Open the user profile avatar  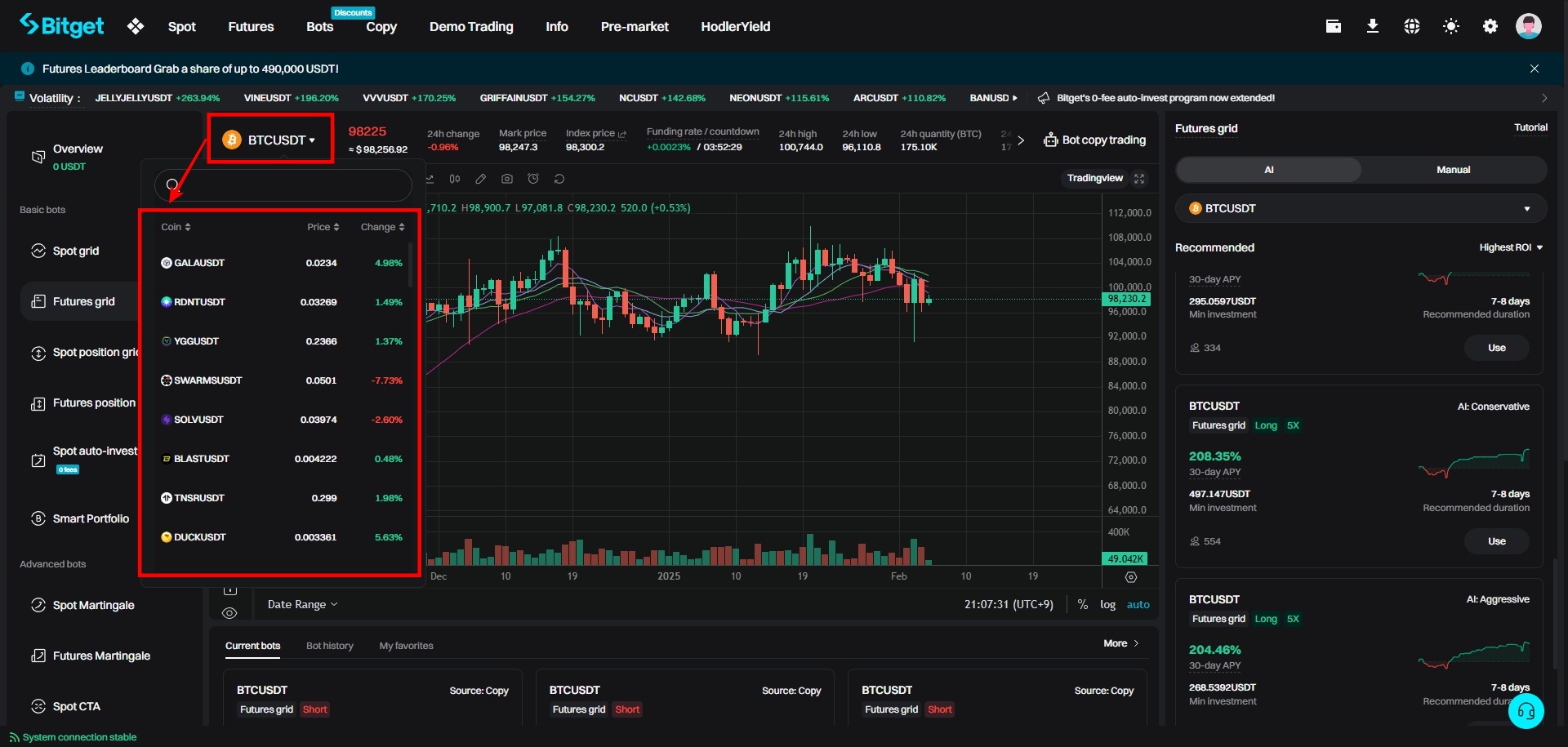coord(1529,26)
